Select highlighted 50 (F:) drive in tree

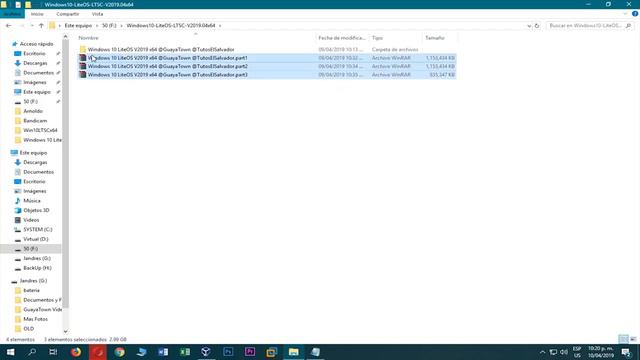point(31,249)
